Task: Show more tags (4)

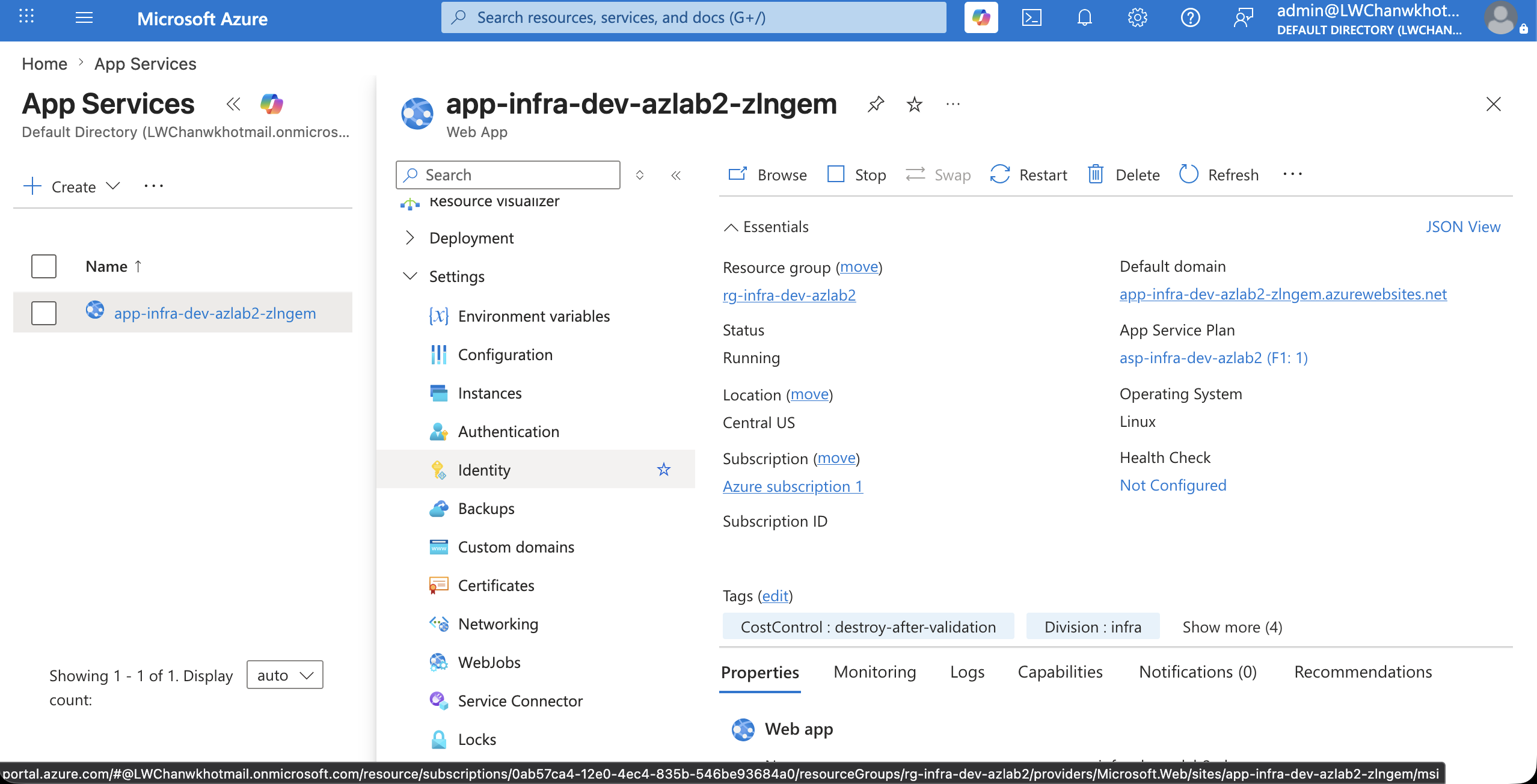Action: (1232, 627)
